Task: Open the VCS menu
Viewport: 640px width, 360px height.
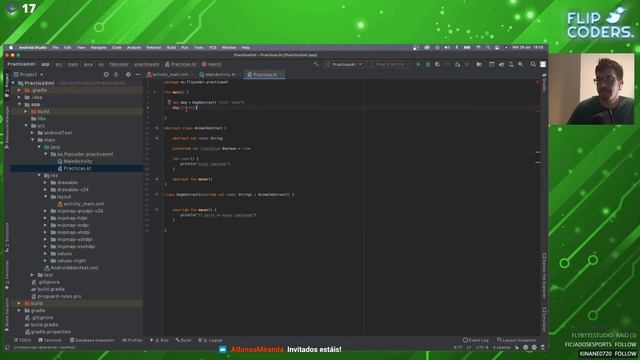Action: [x=213, y=48]
